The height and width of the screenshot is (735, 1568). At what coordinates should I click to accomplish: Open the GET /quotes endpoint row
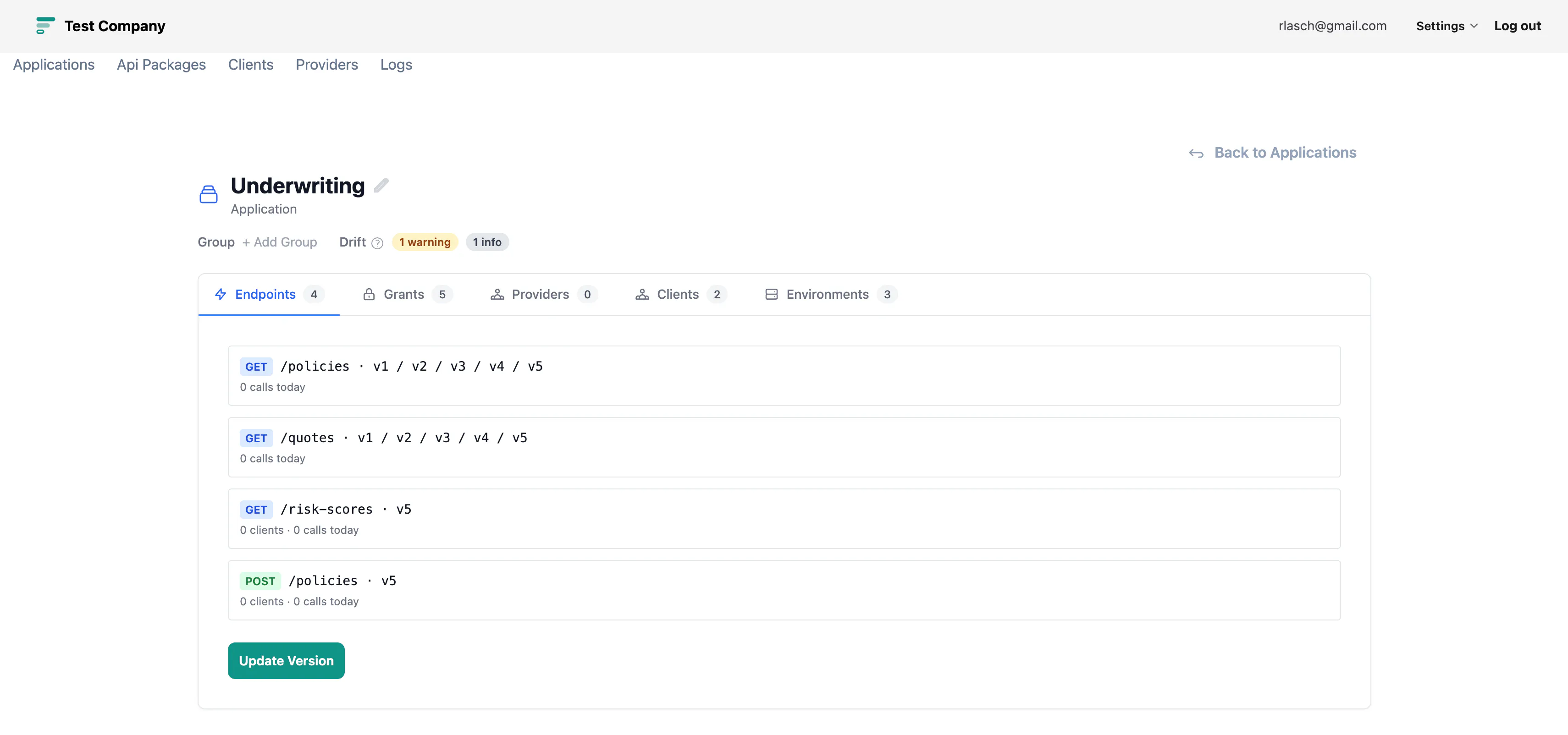(x=784, y=447)
